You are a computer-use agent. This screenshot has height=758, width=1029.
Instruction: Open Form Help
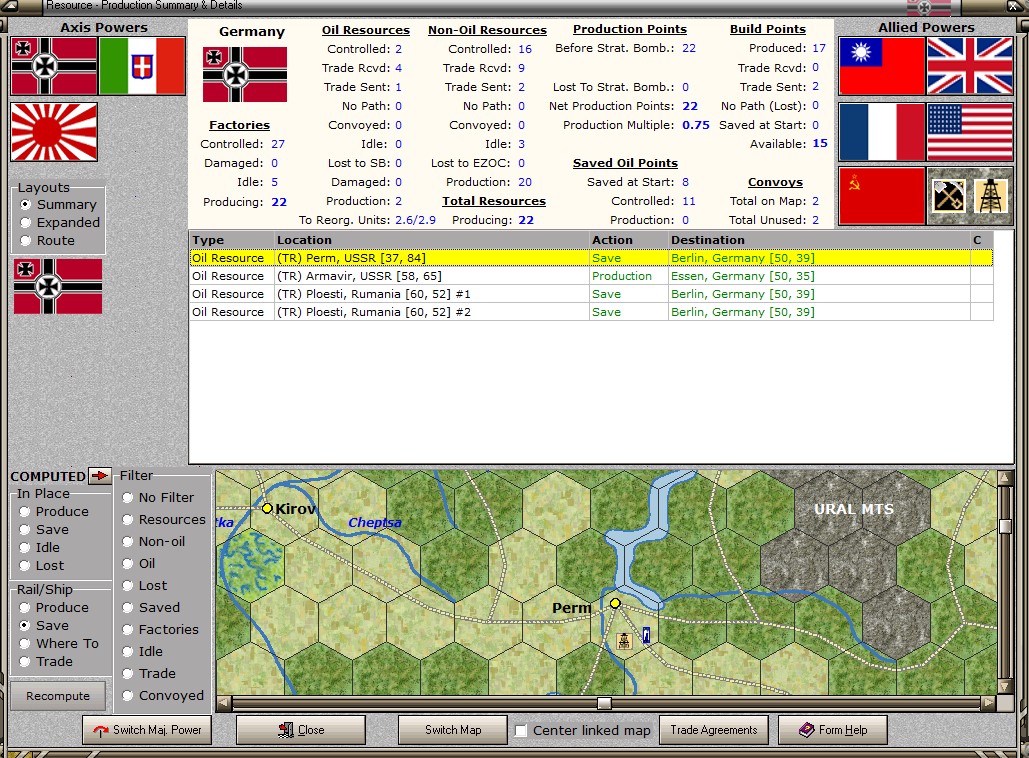pyautogui.click(x=833, y=730)
